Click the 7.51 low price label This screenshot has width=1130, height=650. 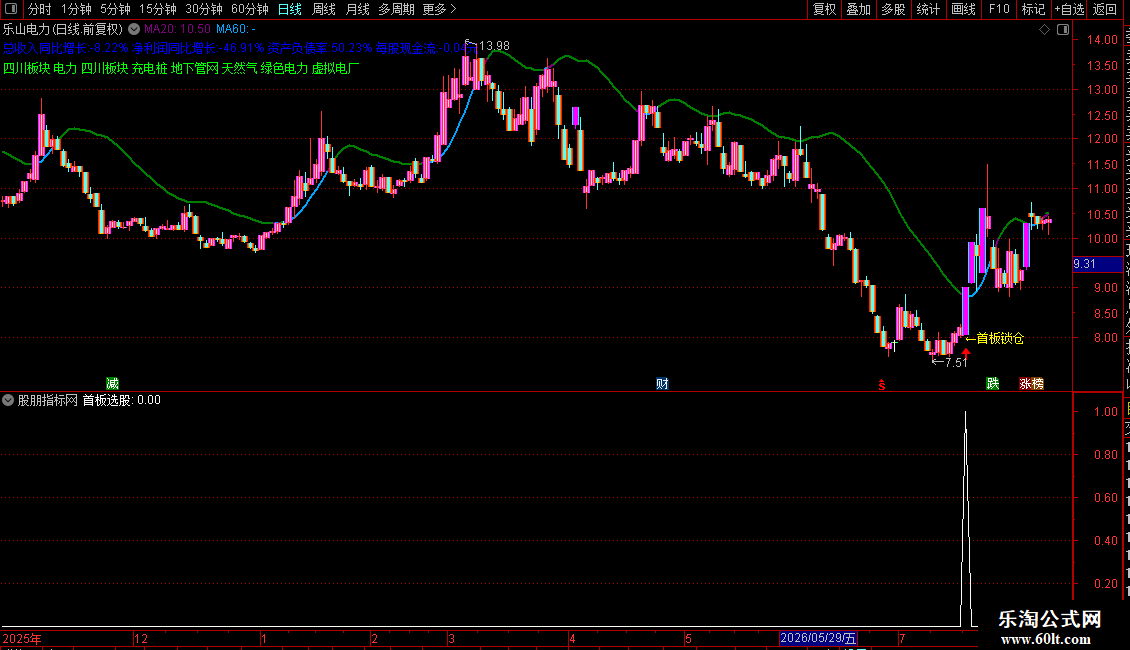[956, 362]
